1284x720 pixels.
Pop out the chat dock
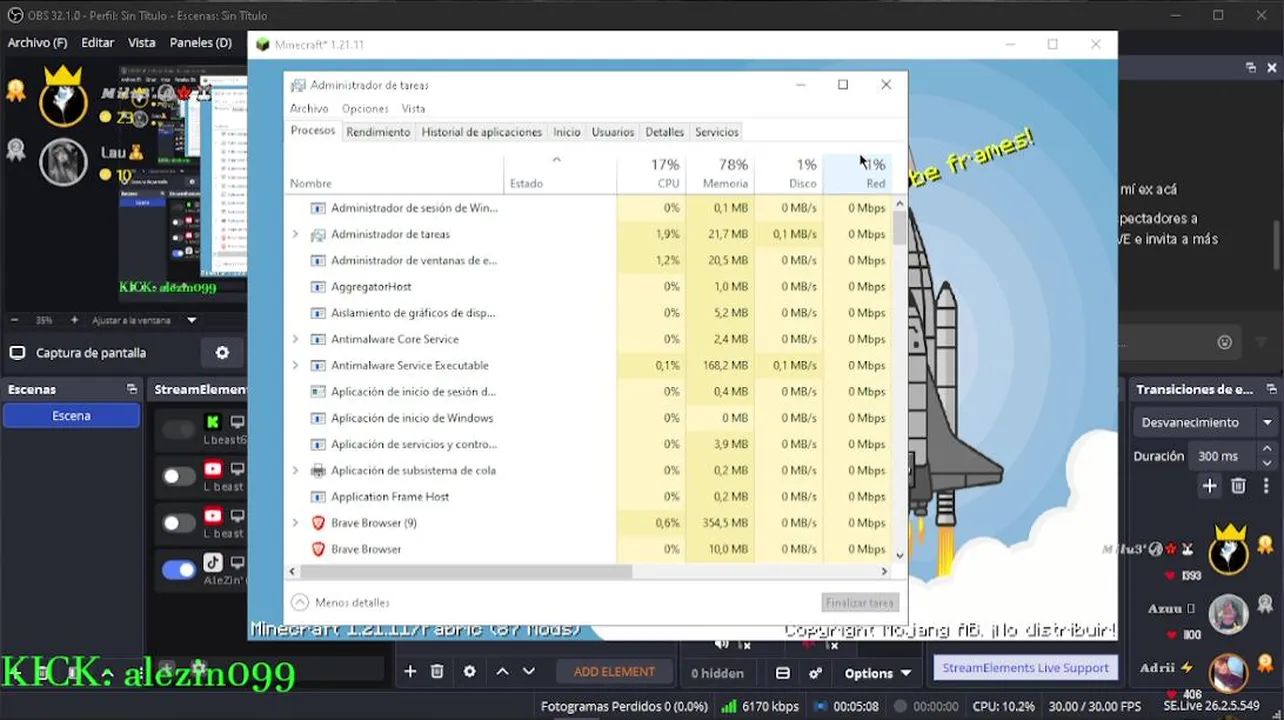click(x=1250, y=68)
